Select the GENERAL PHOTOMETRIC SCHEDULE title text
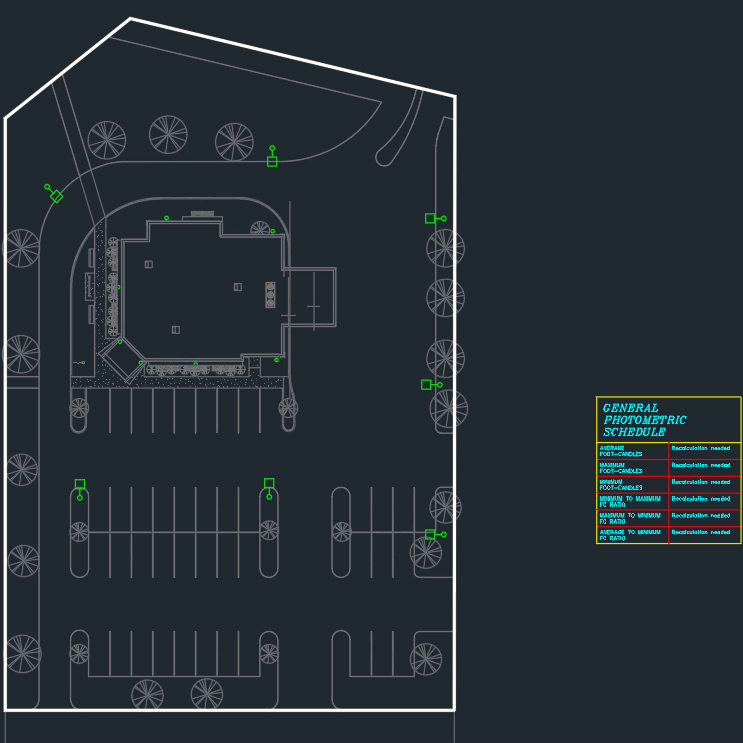The image size is (743, 743). click(x=644, y=420)
